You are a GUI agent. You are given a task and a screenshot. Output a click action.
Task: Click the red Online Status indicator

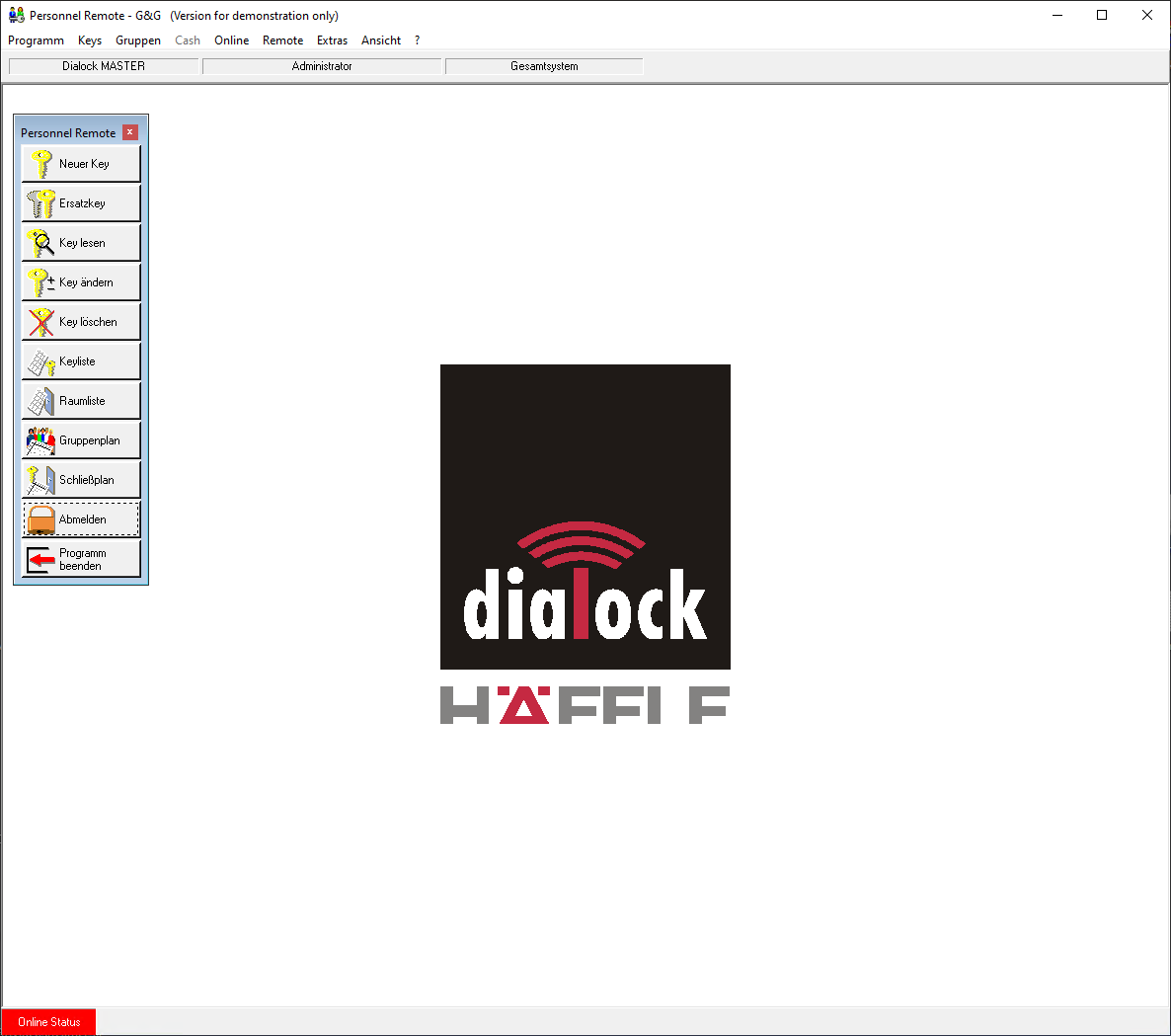(x=48, y=1022)
